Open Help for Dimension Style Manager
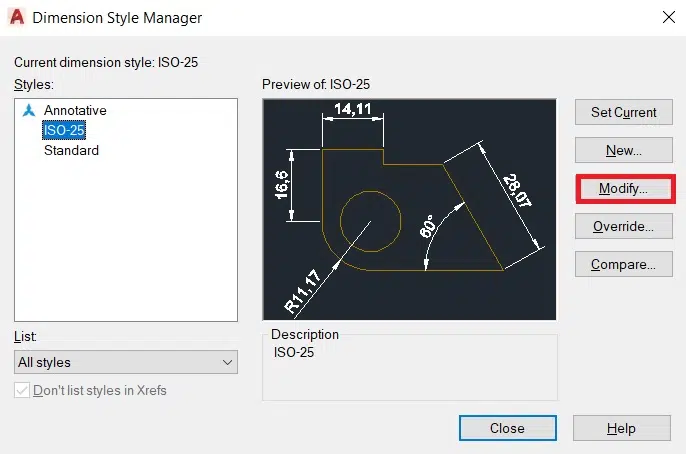 click(x=620, y=428)
